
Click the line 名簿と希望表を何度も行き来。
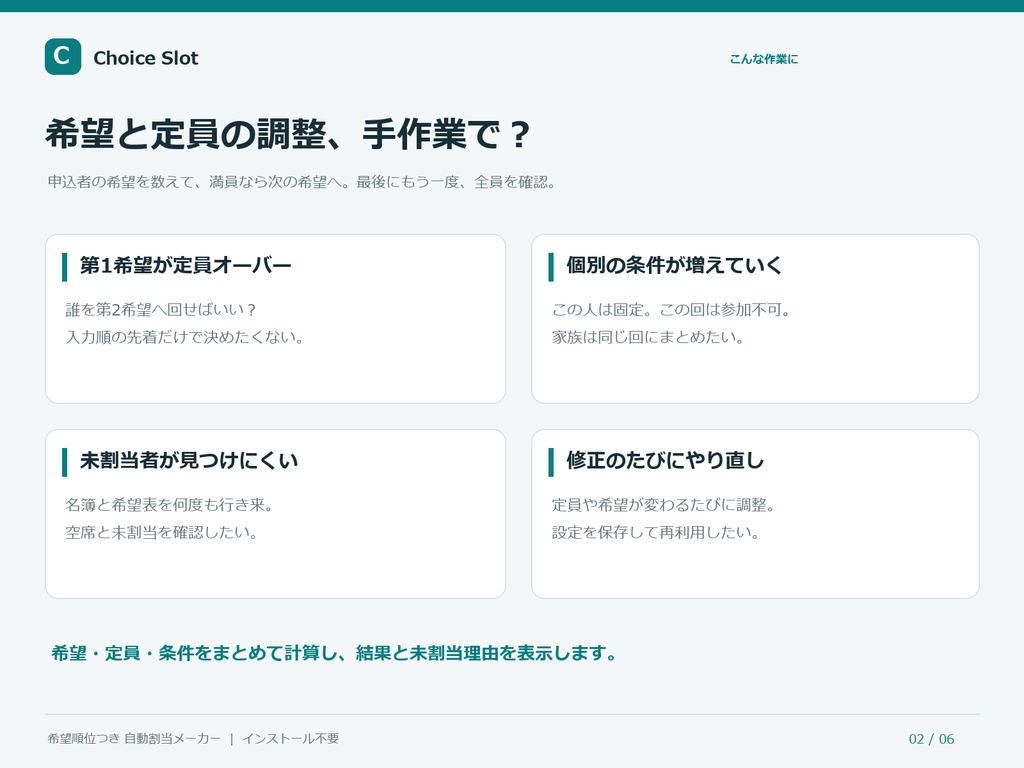point(169,505)
